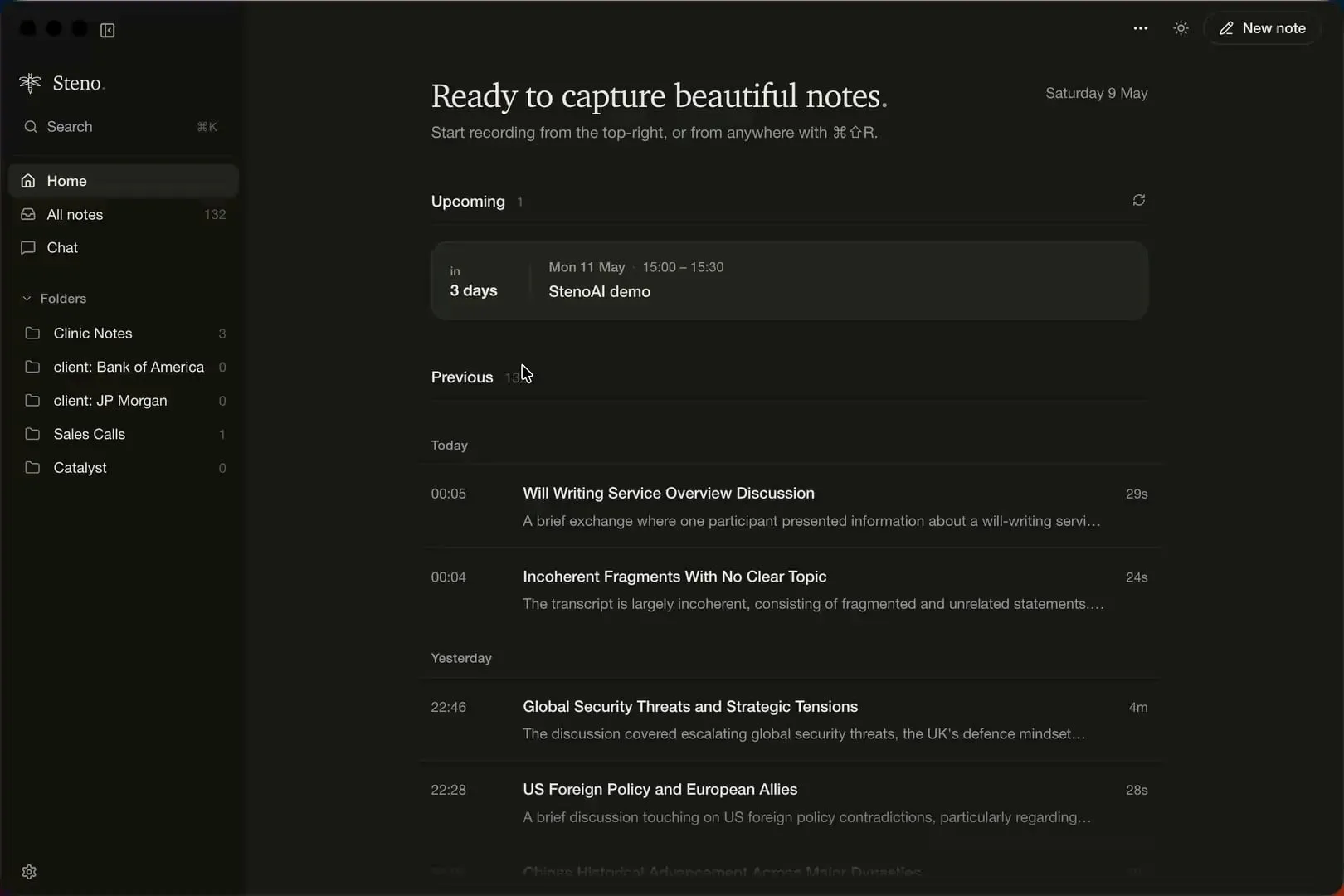Image resolution: width=1344 pixels, height=896 pixels.
Task: Open the three-dot more options menu
Action: coord(1141,28)
